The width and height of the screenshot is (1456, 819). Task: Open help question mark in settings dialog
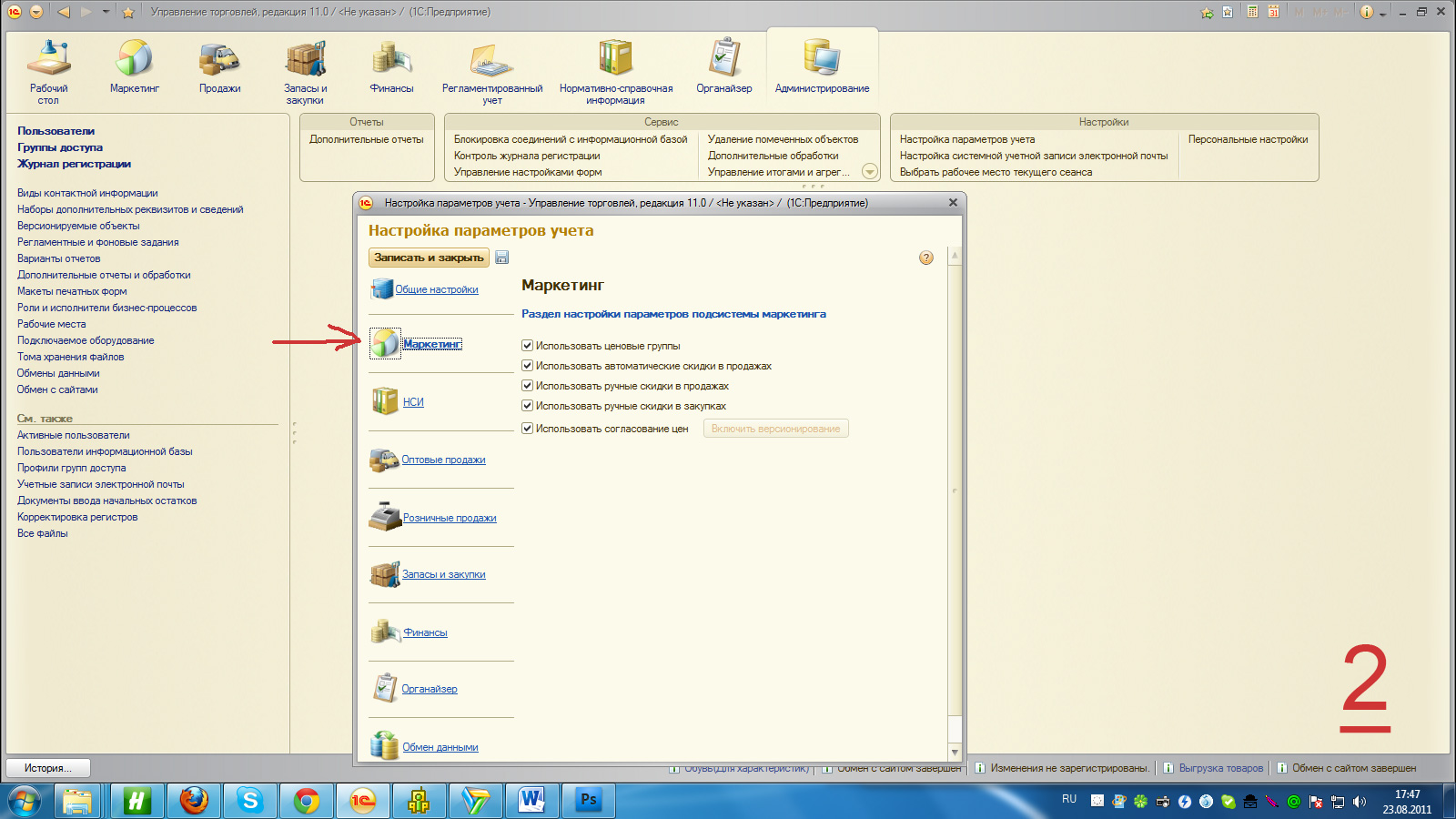[x=926, y=258]
